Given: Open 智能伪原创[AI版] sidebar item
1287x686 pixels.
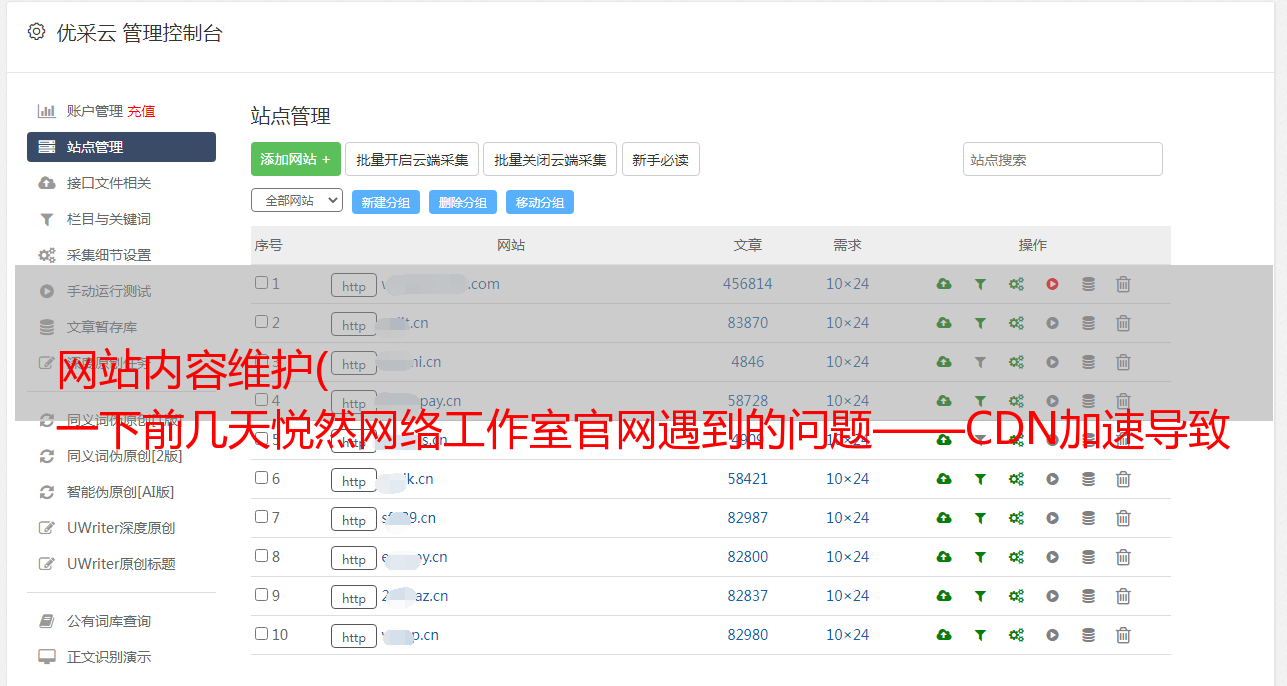Looking at the screenshot, I should (121, 492).
